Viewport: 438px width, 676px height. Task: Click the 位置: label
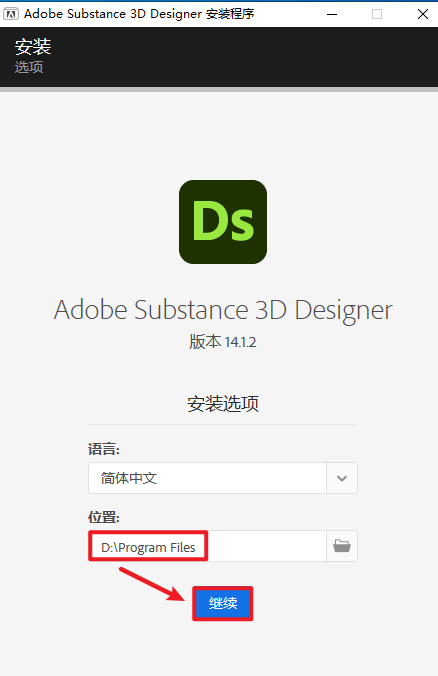tap(103, 517)
